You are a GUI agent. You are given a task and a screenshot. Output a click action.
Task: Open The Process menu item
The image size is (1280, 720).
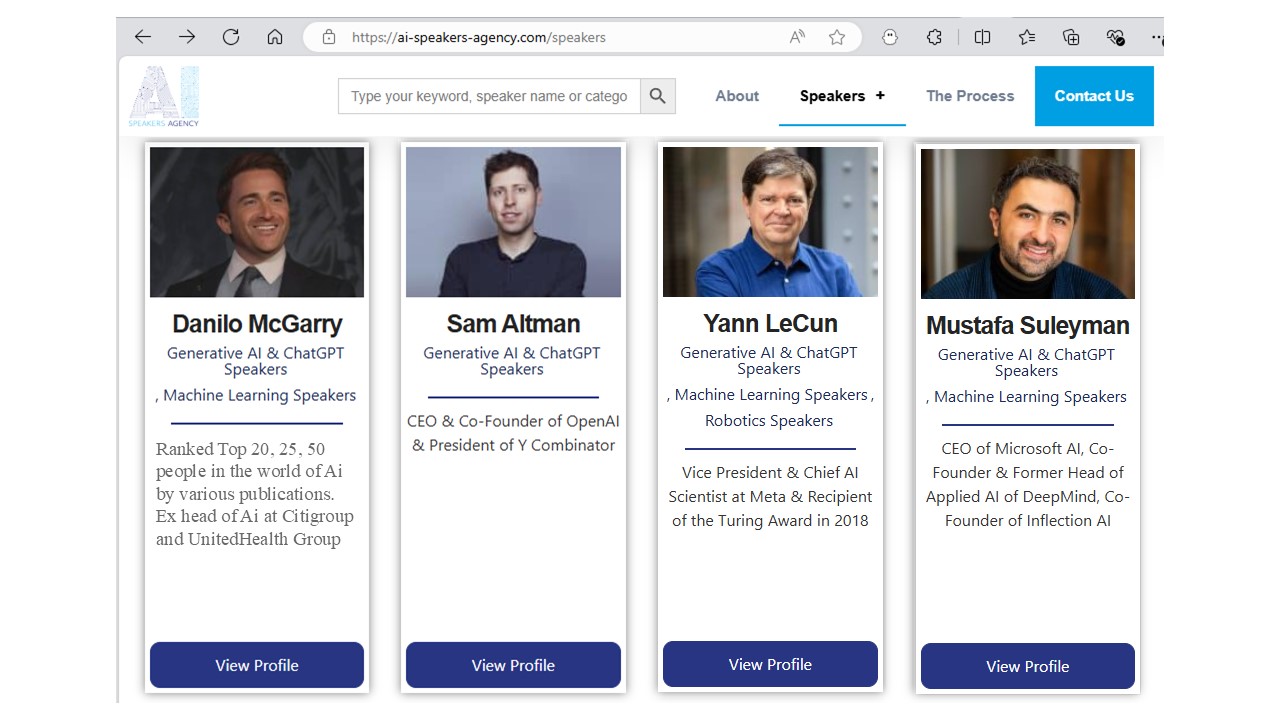(970, 96)
